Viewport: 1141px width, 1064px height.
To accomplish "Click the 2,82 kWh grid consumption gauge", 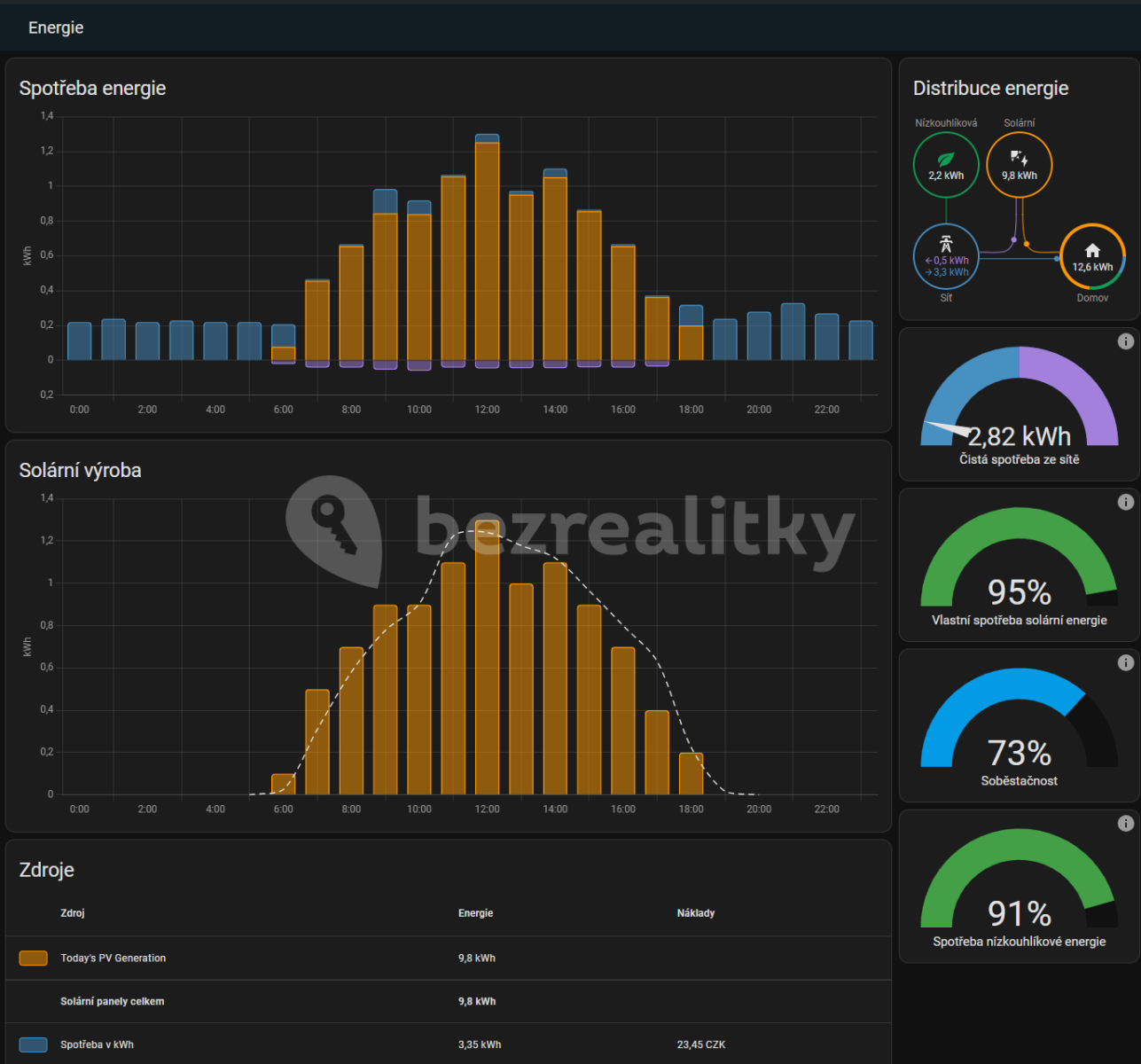I will [x=1020, y=404].
